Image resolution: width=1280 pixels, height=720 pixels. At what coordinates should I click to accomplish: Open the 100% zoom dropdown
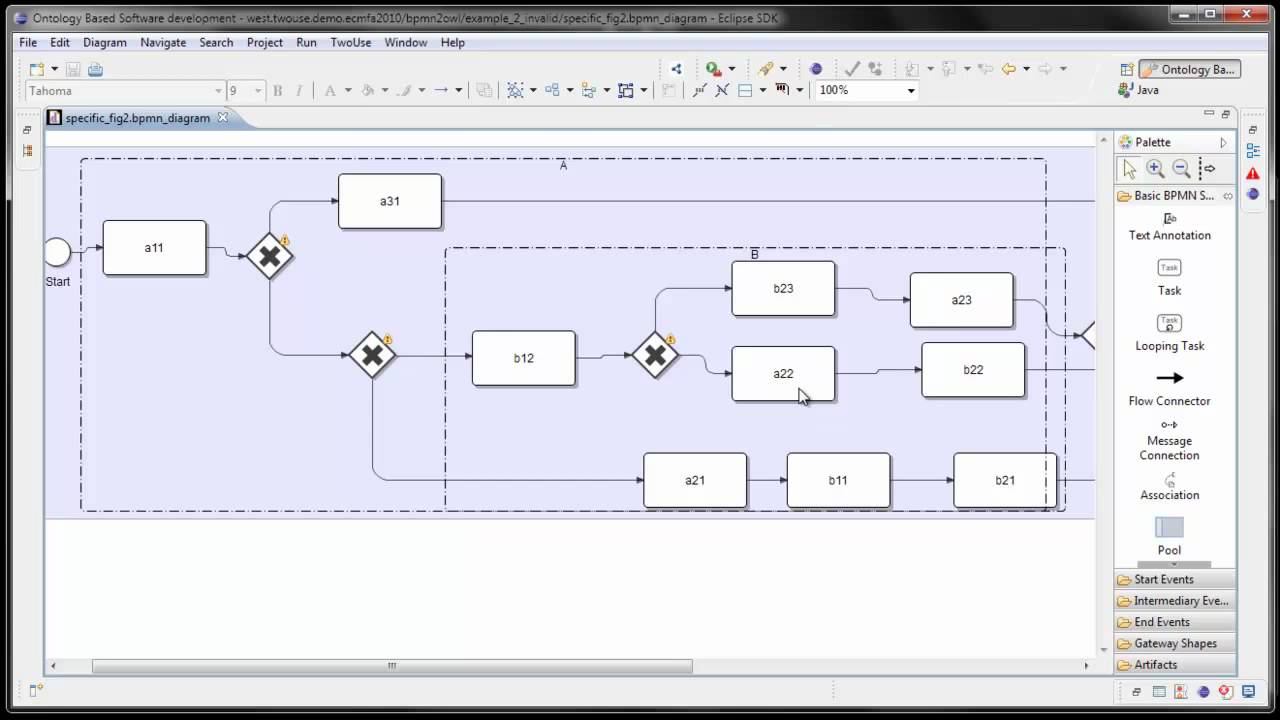(911, 90)
